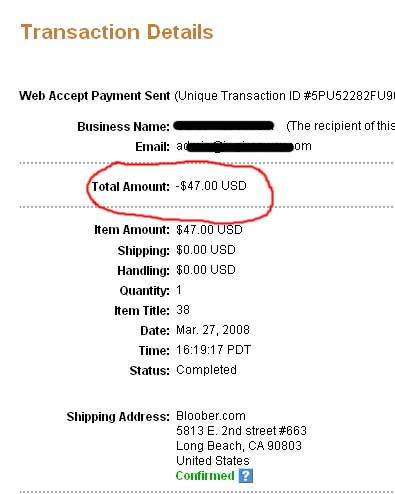Click the date Mar. 27, 2008
Image resolution: width=395 pixels, height=494 pixels.
point(213,330)
